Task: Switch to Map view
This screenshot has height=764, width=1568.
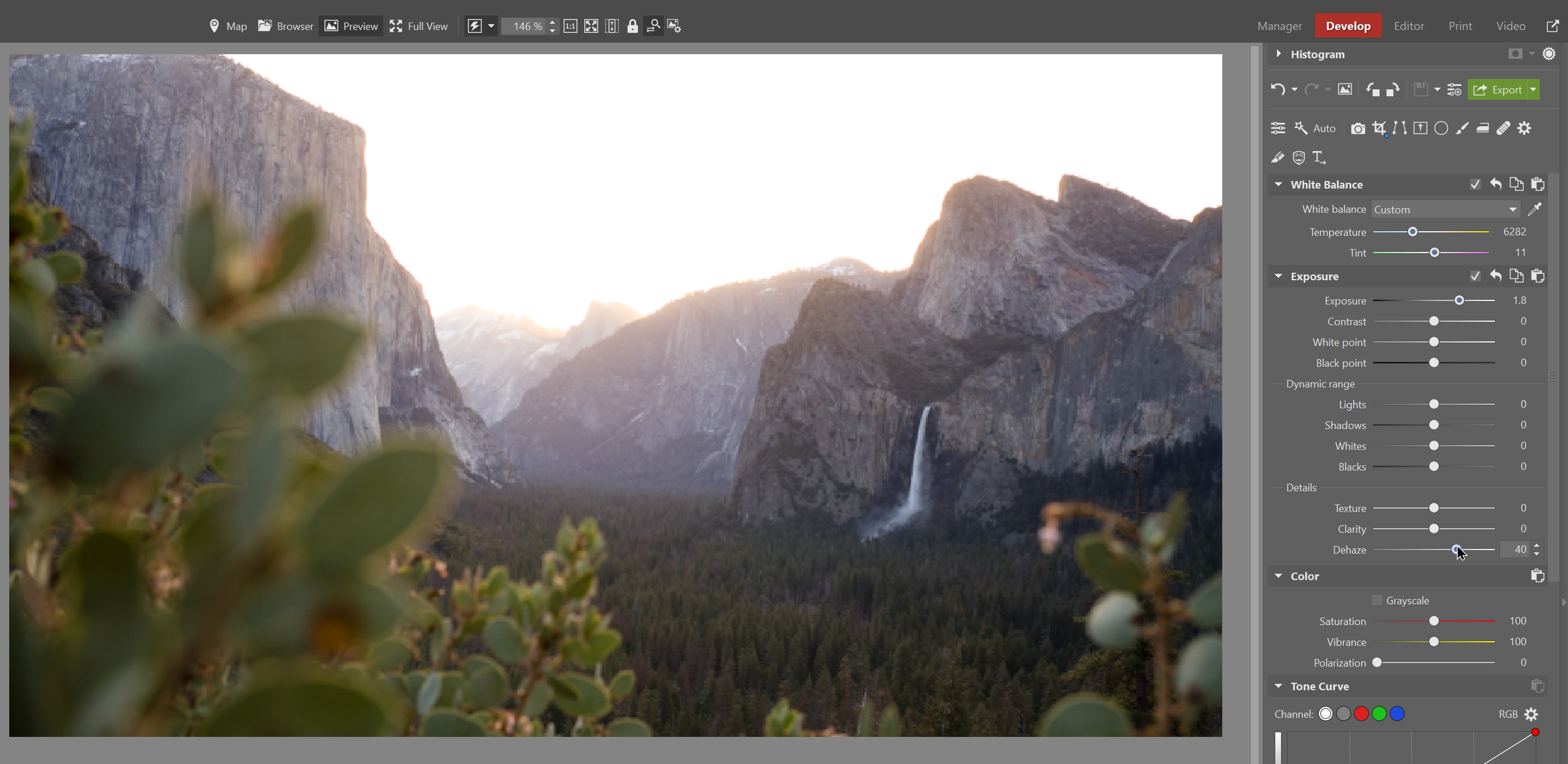Action: pyautogui.click(x=228, y=25)
